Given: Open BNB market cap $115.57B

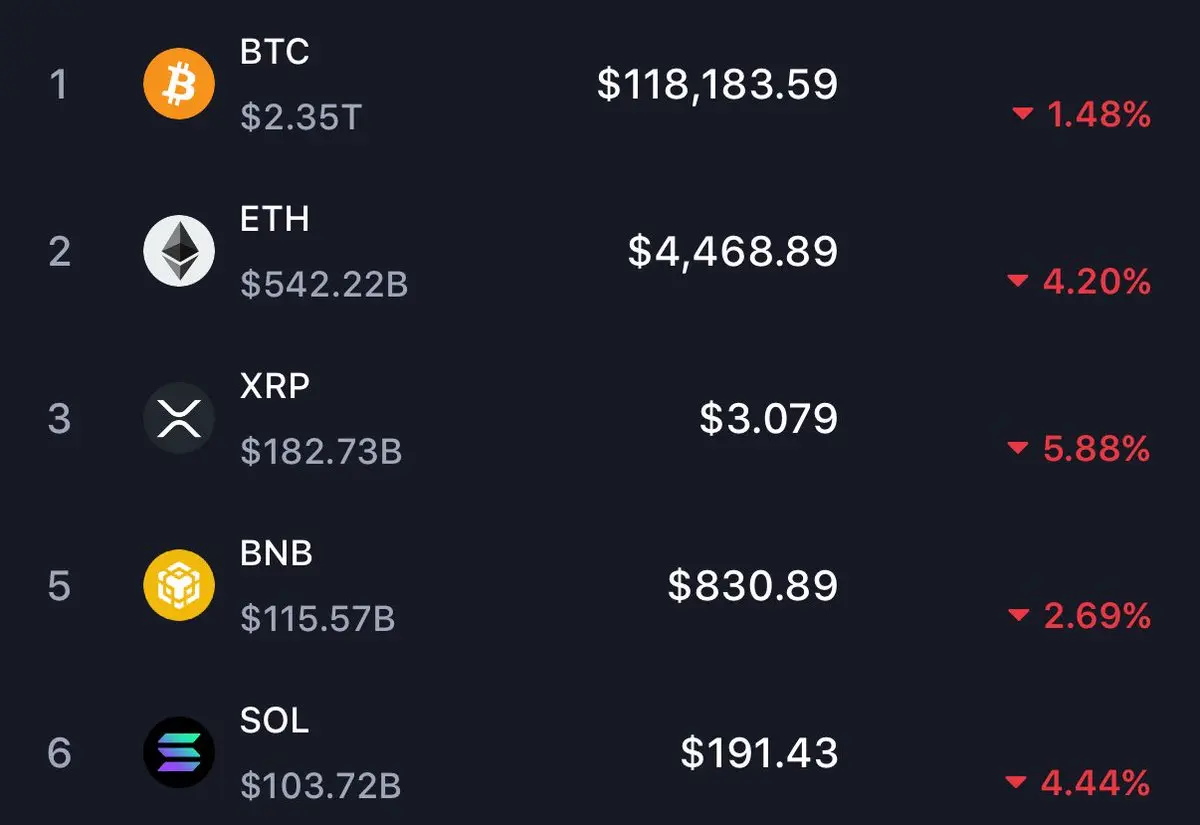Looking at the screenshot, I should 318,619.
